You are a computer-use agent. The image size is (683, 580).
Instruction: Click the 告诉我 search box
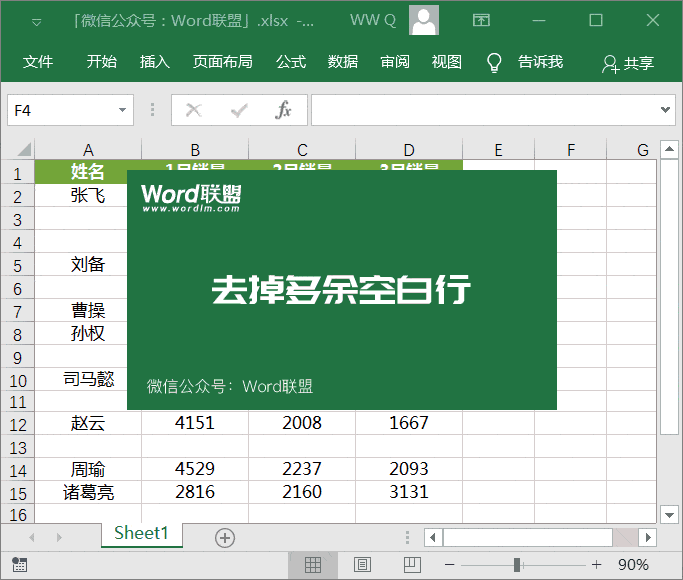540,62
